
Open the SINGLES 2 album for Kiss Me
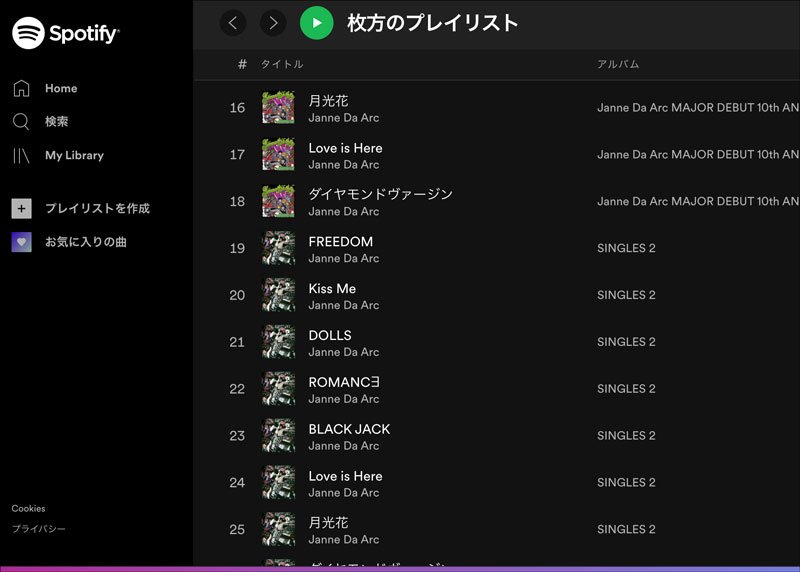[626, 295]
